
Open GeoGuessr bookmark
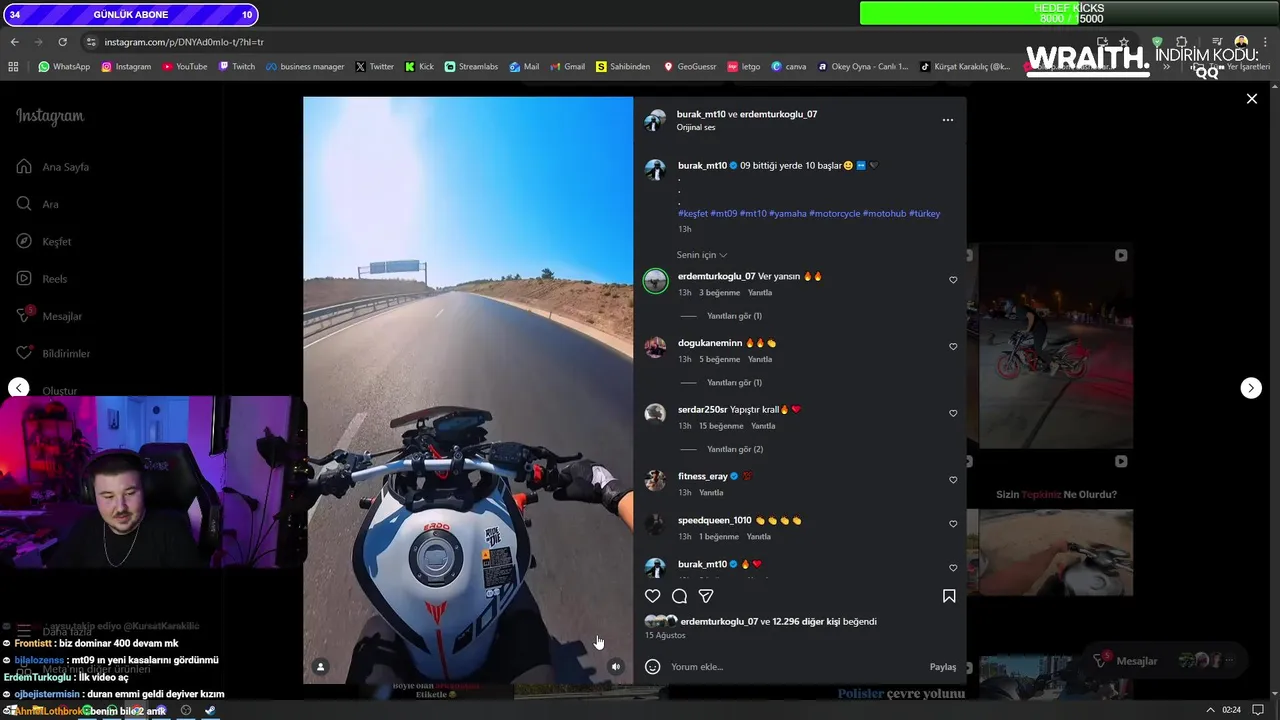tap(689, 67)
